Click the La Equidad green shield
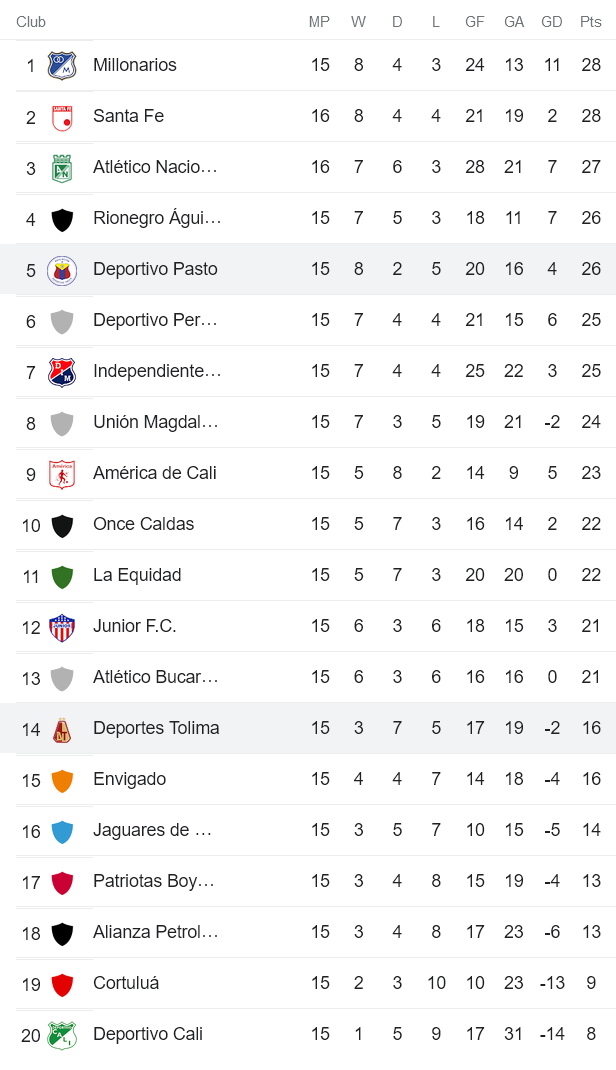Image resolution: width=616 pixels, height=1070 pixels. pos(62,575)
